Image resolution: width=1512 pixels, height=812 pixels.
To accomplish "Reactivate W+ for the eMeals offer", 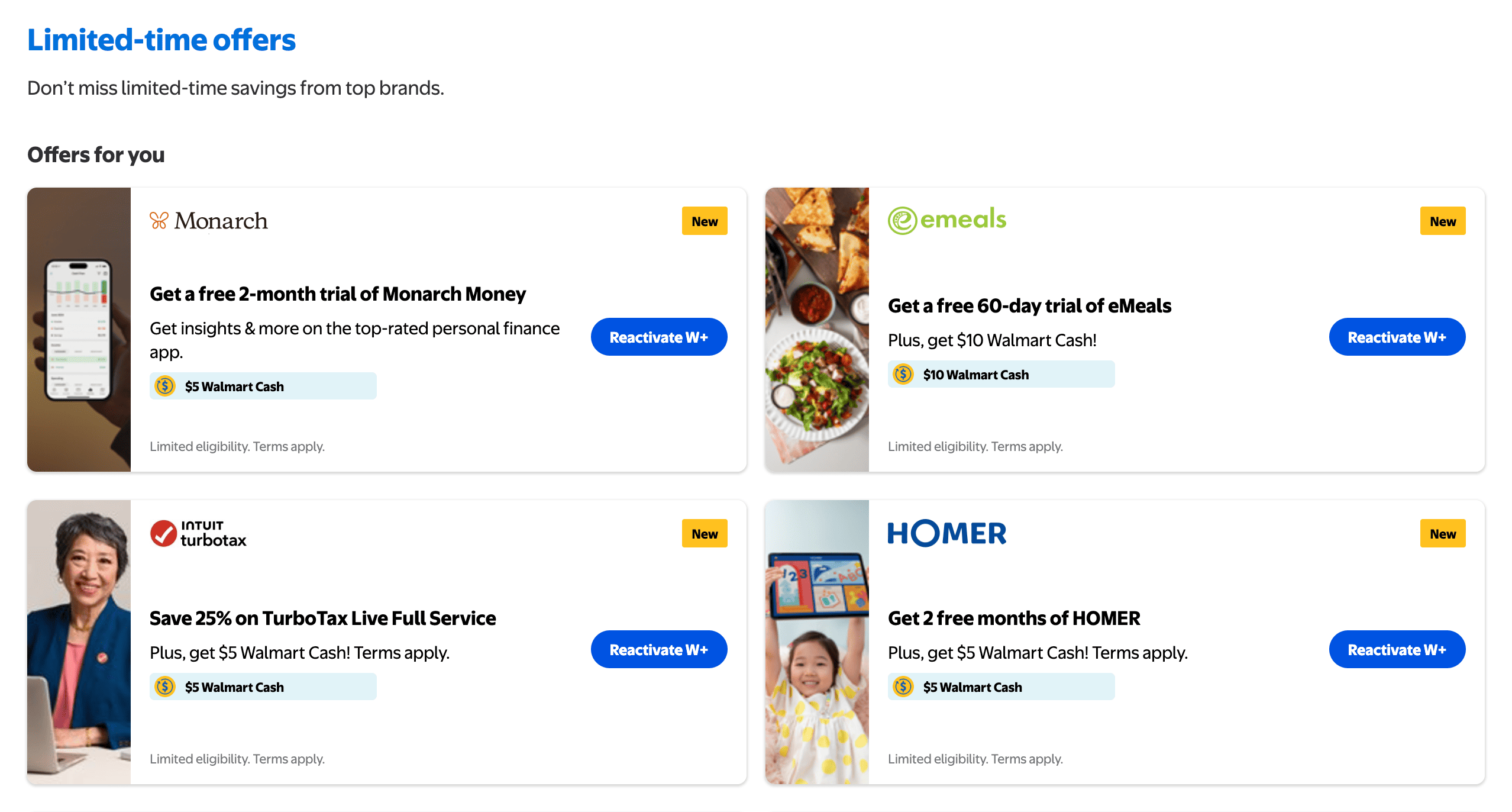I will click(x=1397, y=337).
